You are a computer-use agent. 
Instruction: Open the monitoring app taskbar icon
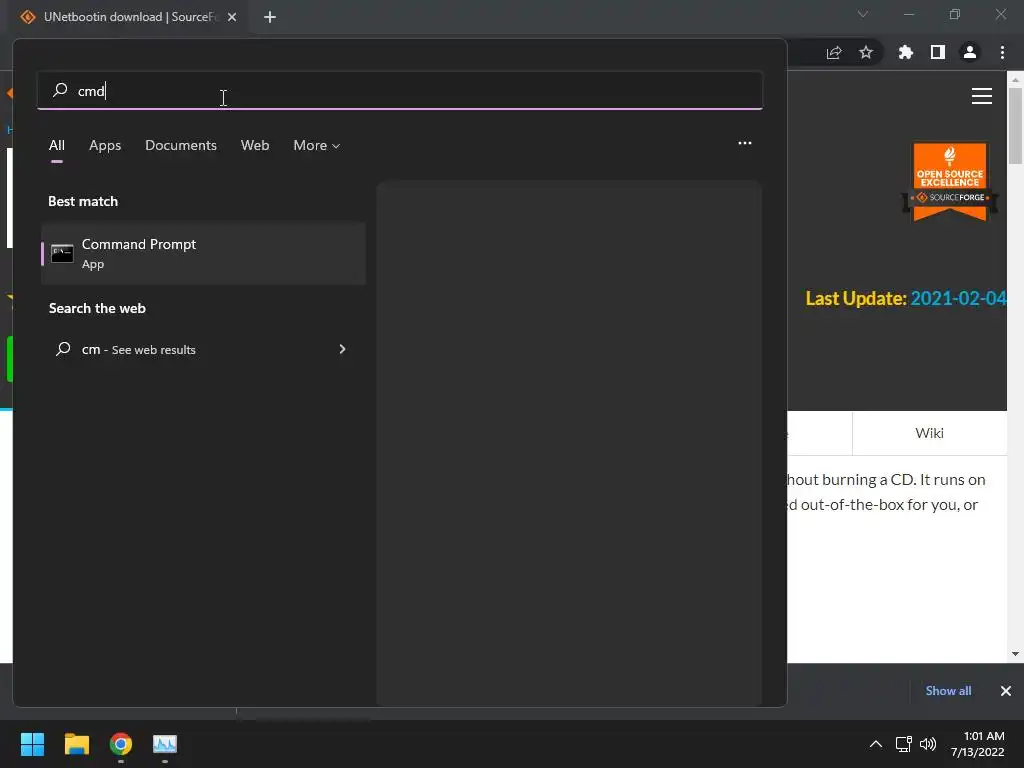point(165,744)
